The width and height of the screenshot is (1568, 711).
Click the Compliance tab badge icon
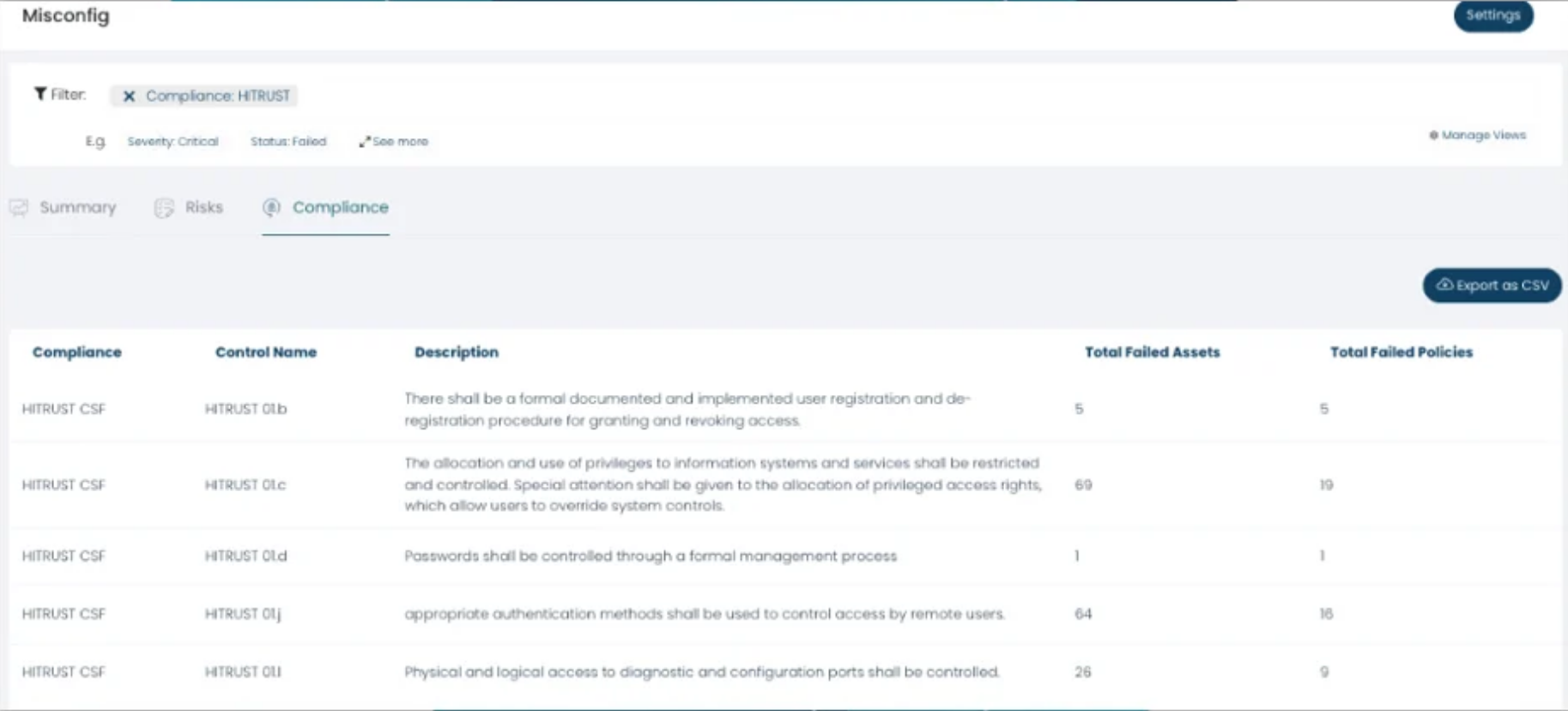271,207
